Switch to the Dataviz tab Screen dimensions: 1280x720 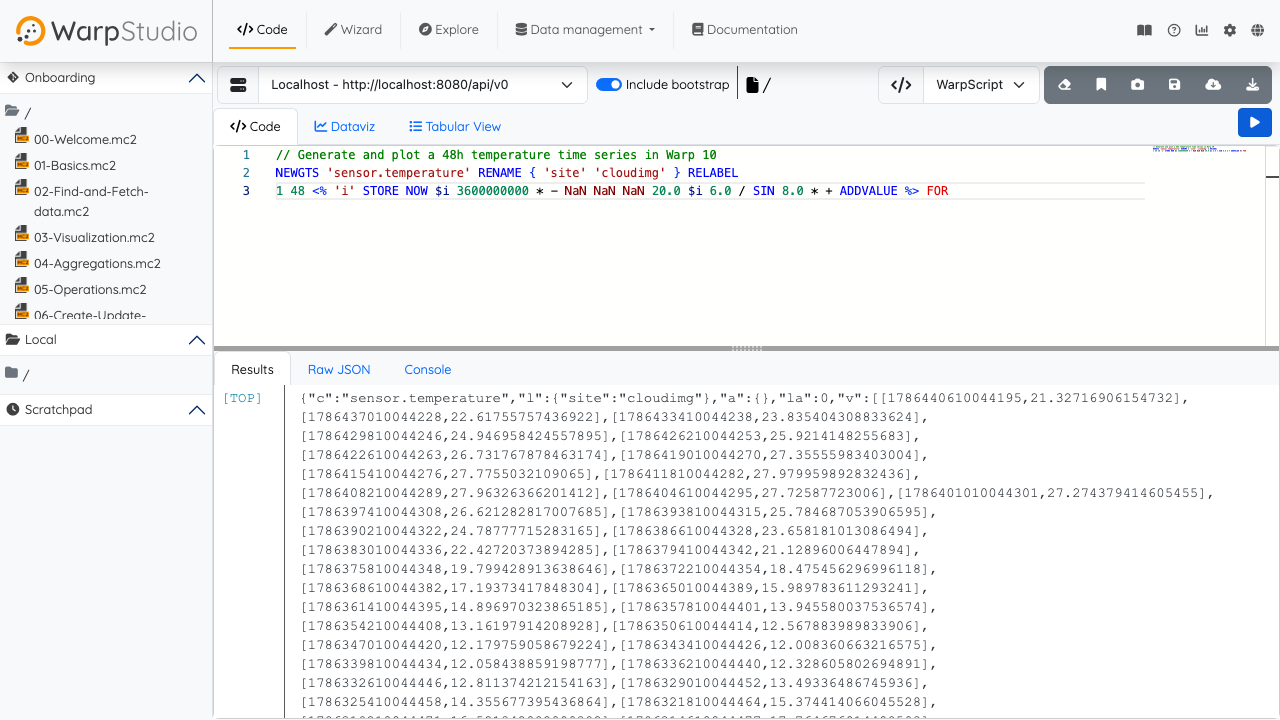pyautogui.click(x=344, y=127)
